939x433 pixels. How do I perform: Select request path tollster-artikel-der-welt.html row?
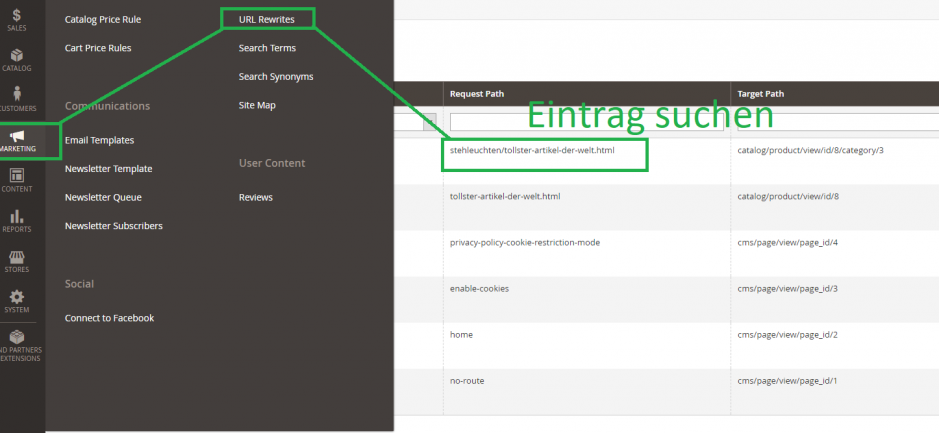[x=505, y=196]
